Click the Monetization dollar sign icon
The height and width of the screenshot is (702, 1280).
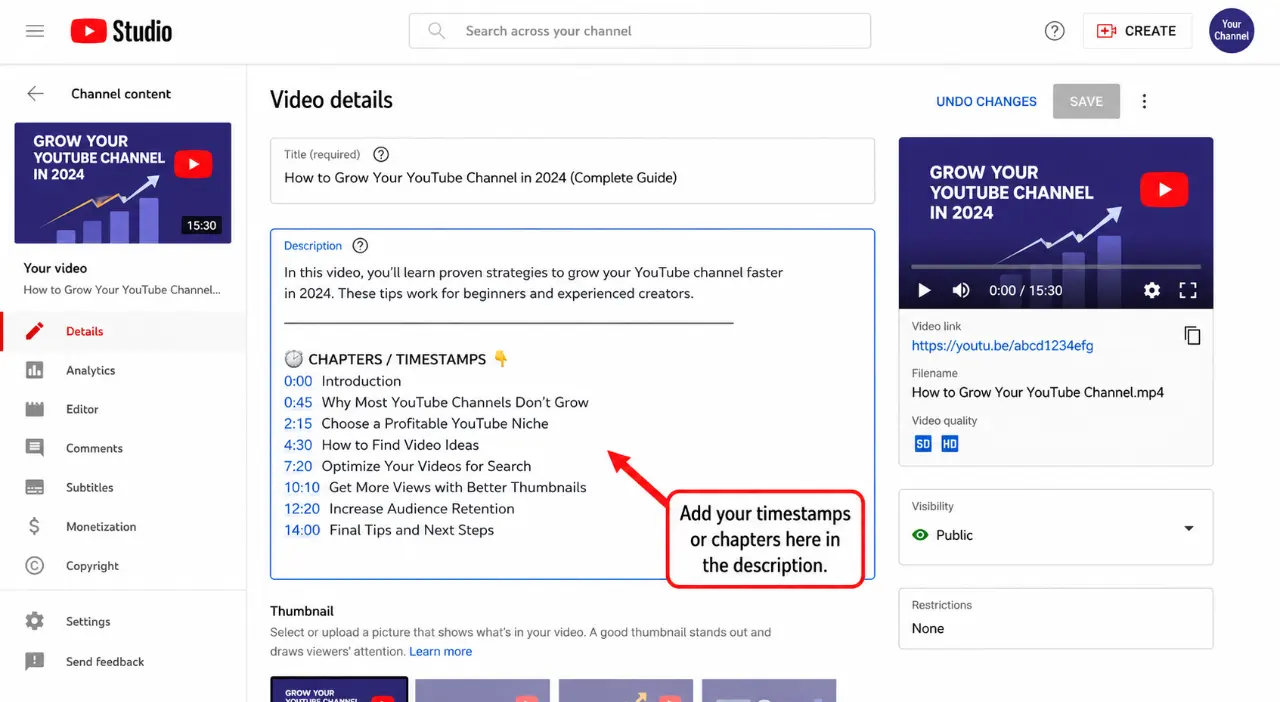click(x=35, y=526)
